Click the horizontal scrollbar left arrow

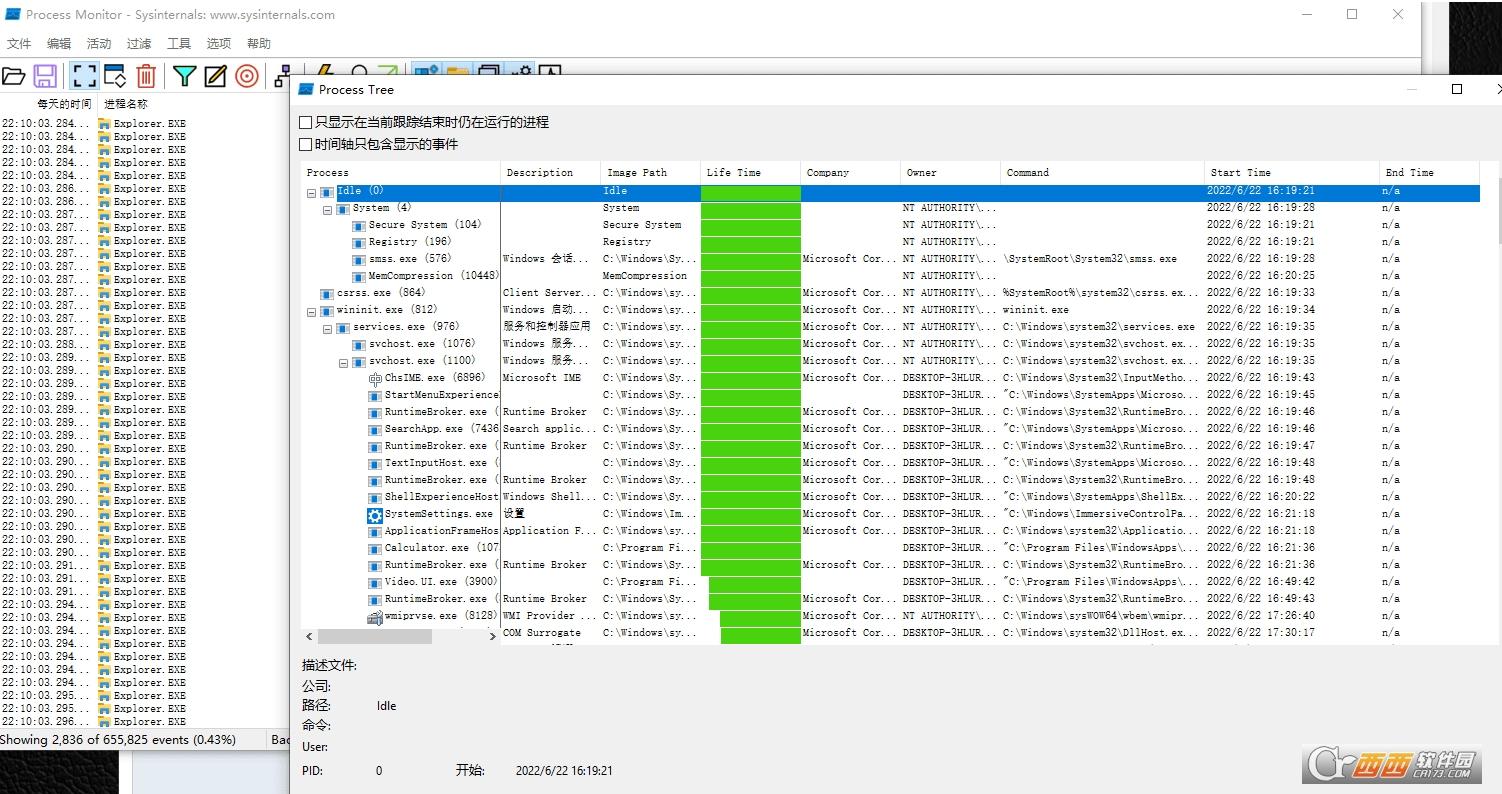pos(309,637)
